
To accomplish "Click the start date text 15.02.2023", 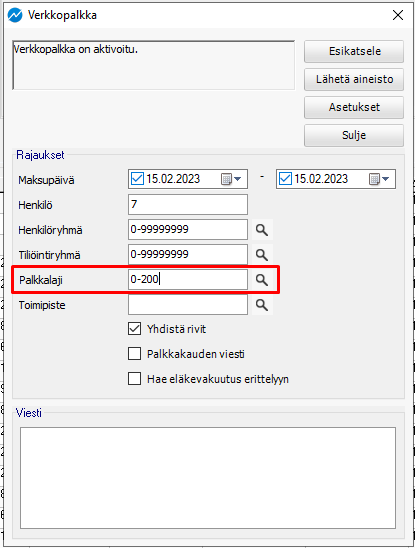I will coord(173,179).
